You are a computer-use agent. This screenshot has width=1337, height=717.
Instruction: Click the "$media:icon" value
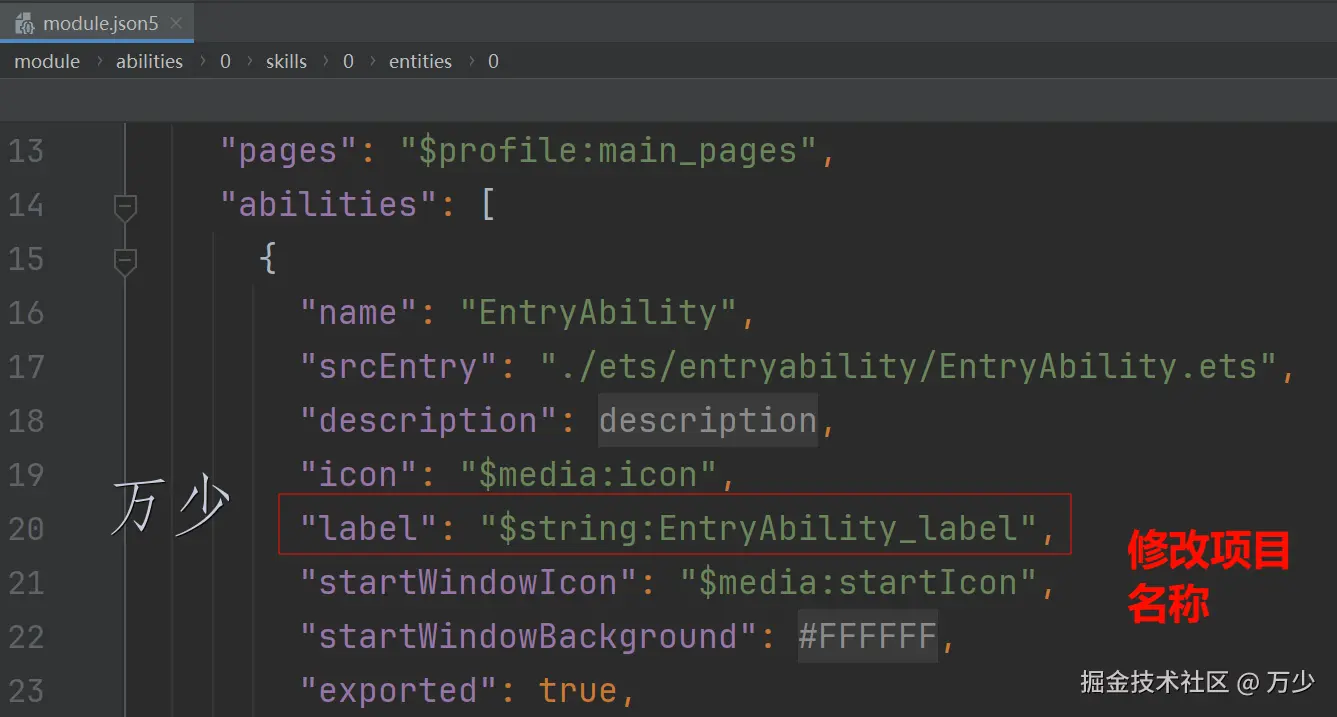click(589, 475)
